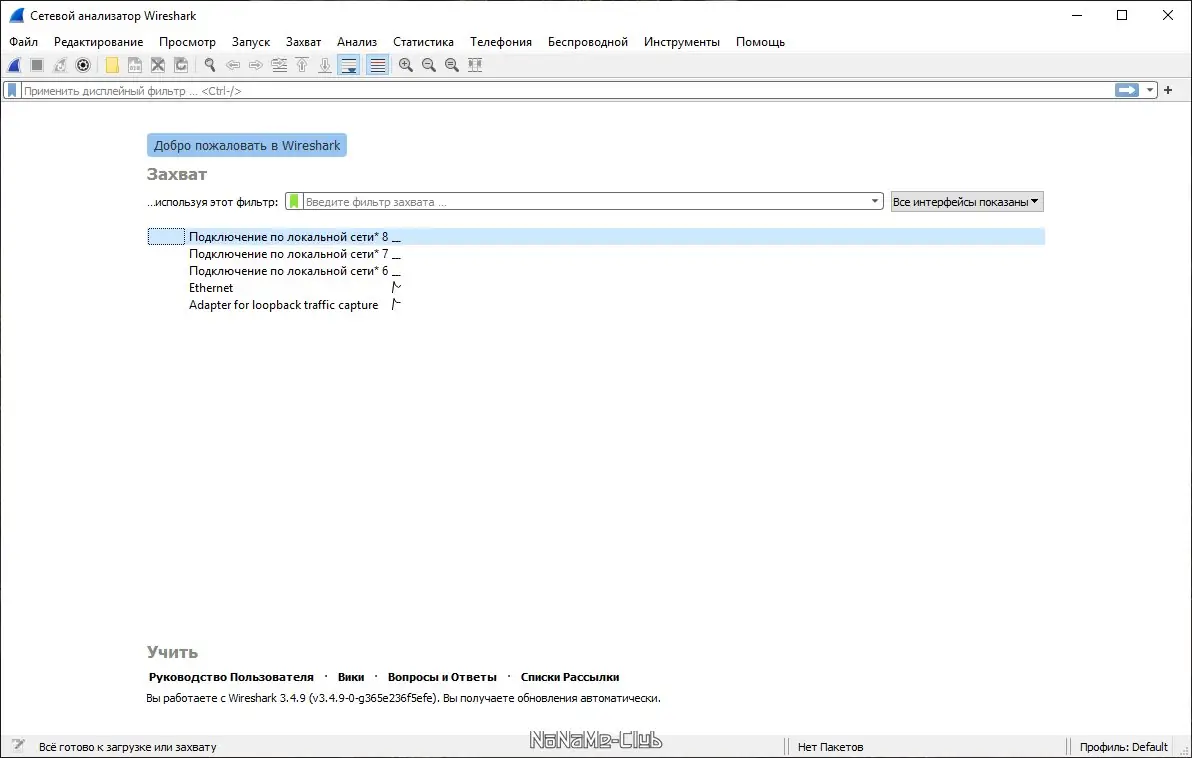Click the Zoom in magnifier with plus
1192x758 pixels.
tap(406, 65)
